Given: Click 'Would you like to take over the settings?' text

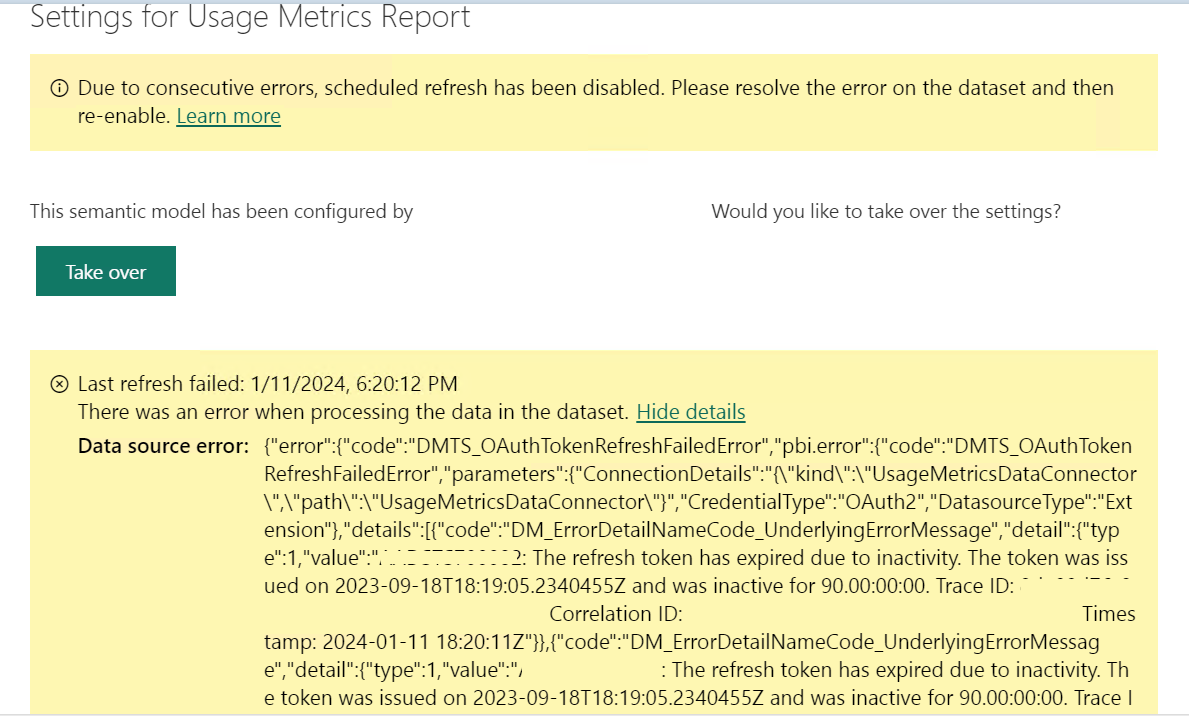Looking at the screenshot, I should [x=886, y=212].
